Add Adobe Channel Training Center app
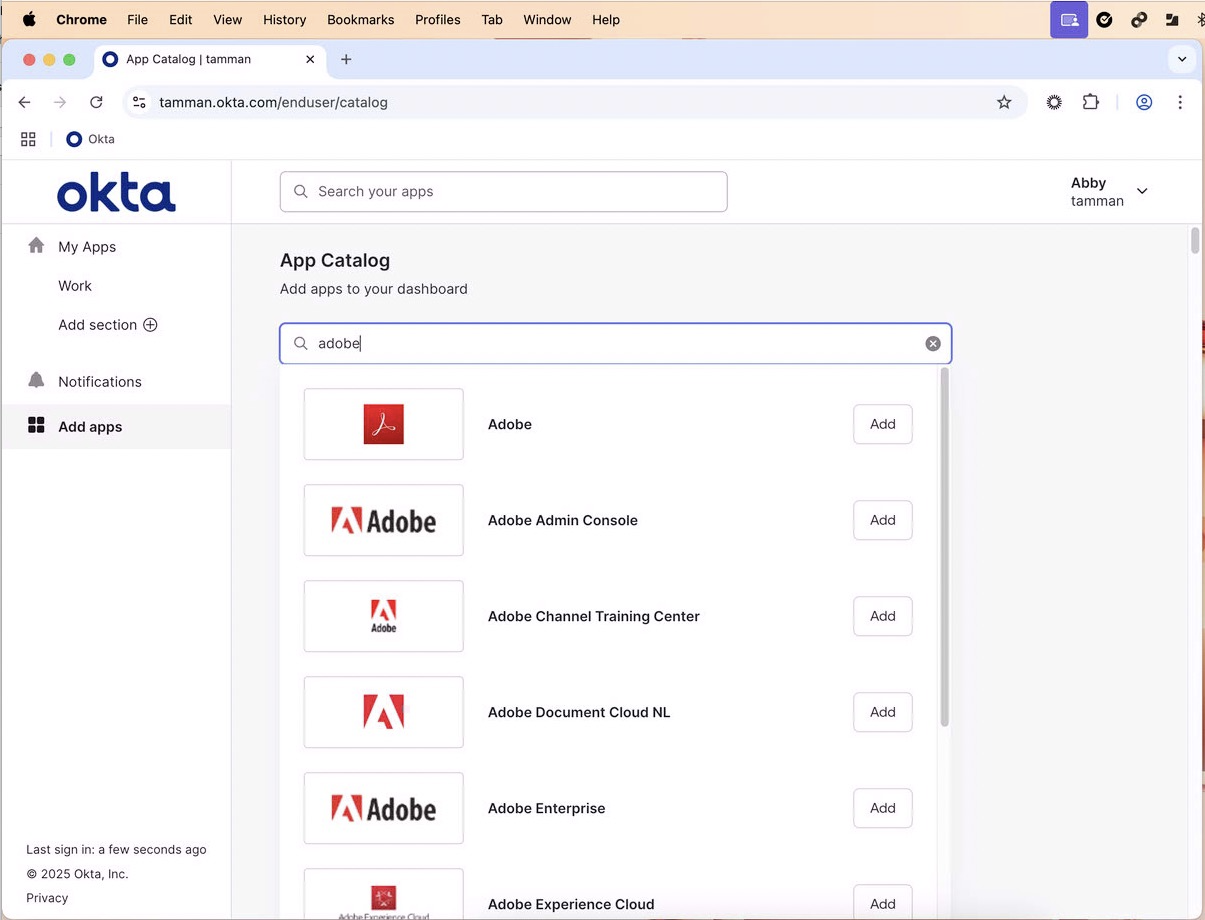The width and height of the screenshot is (1205, 920). click(x=883, y=616)
